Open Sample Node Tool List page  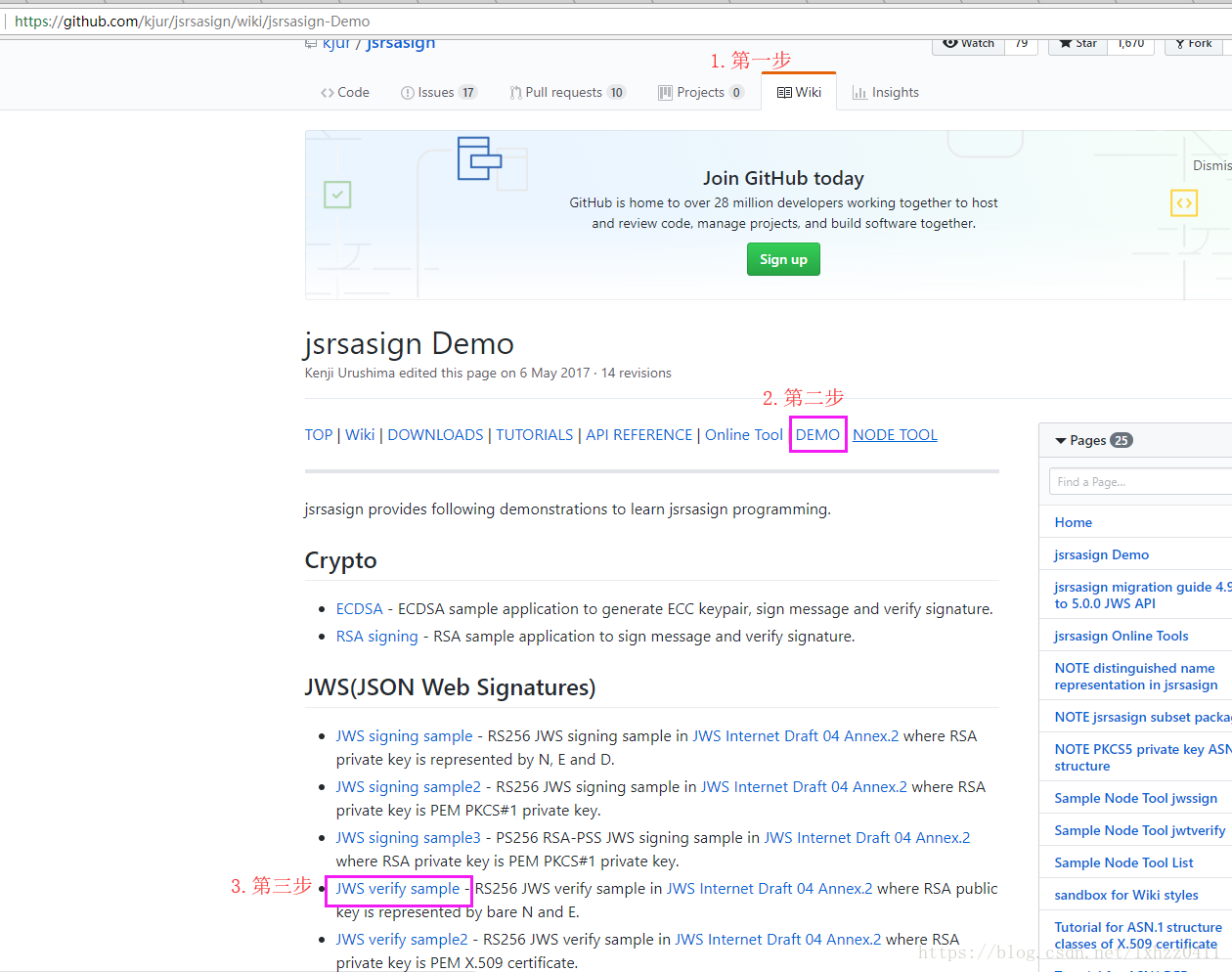click(x=1124, y=862)
